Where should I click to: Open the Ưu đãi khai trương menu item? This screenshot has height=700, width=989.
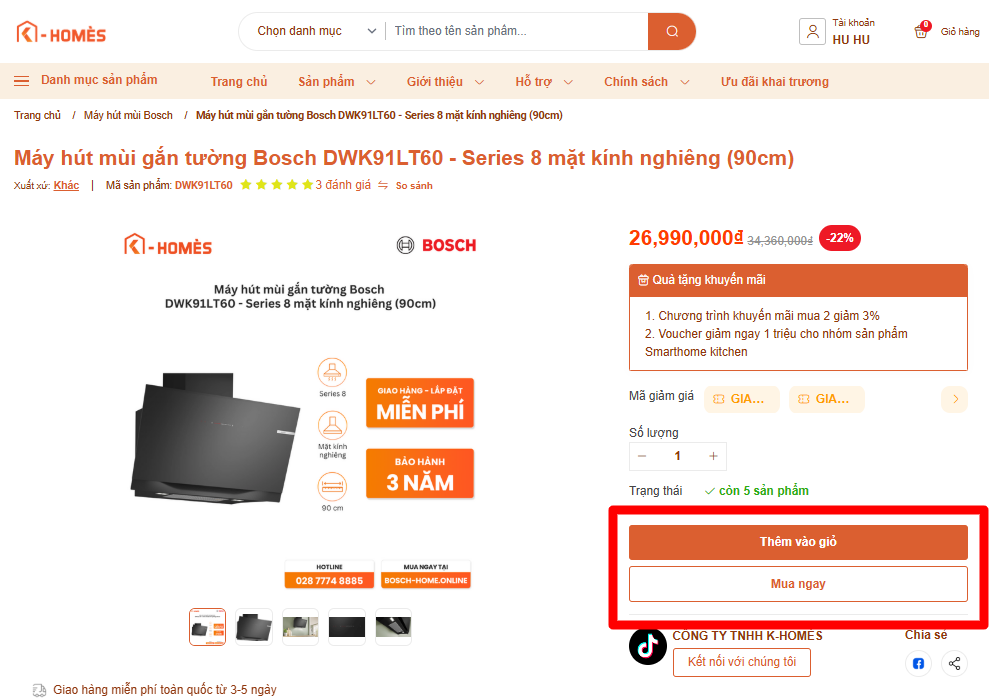pyautogui.click(x=775, y=82)
